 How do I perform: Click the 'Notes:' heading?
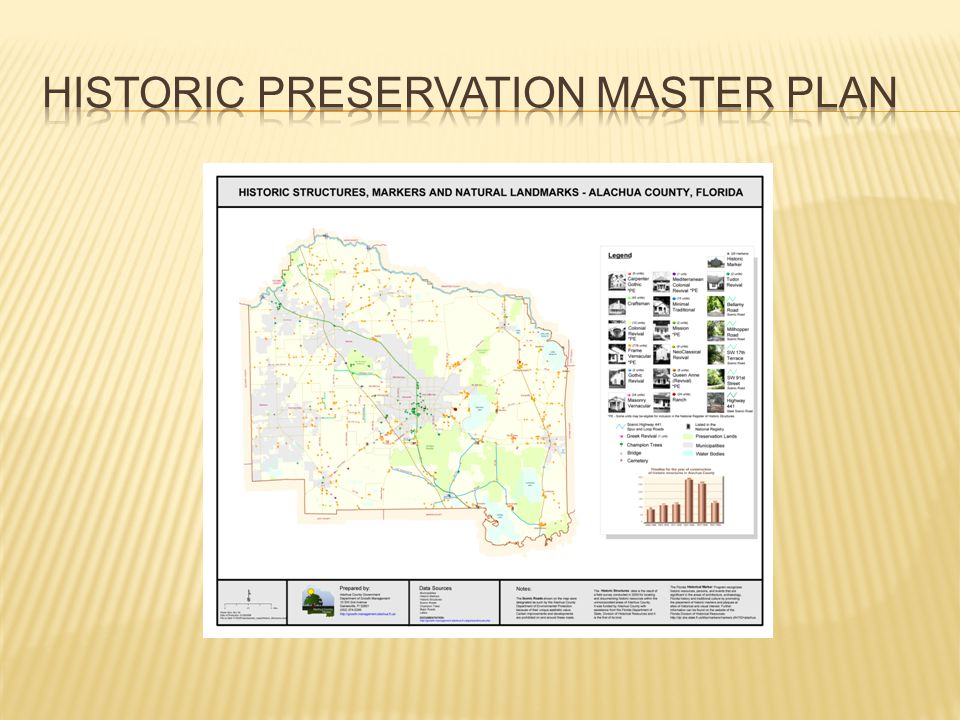click(523, 589)
